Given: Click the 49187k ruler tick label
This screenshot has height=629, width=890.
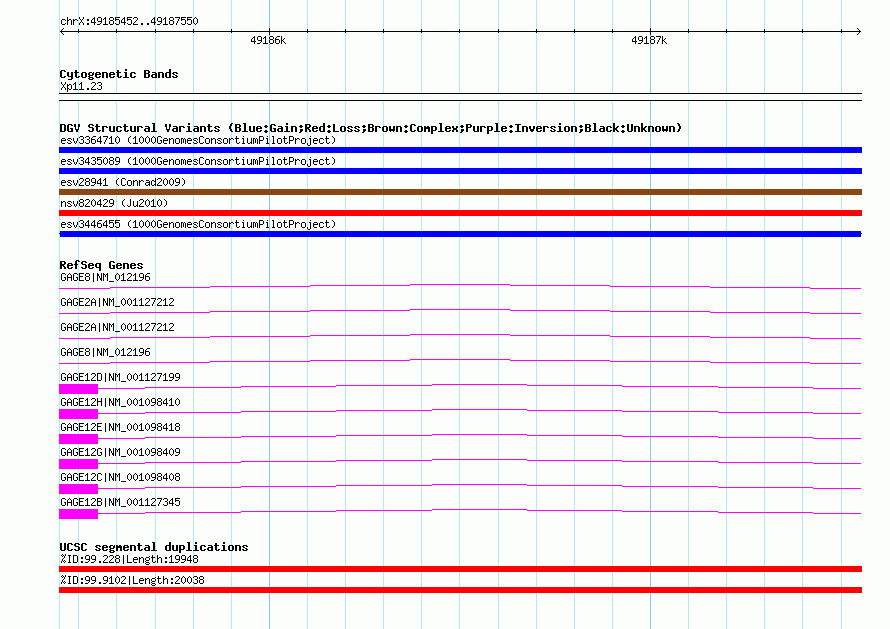Looking at the screenshot, I should (x=649, y=40).
